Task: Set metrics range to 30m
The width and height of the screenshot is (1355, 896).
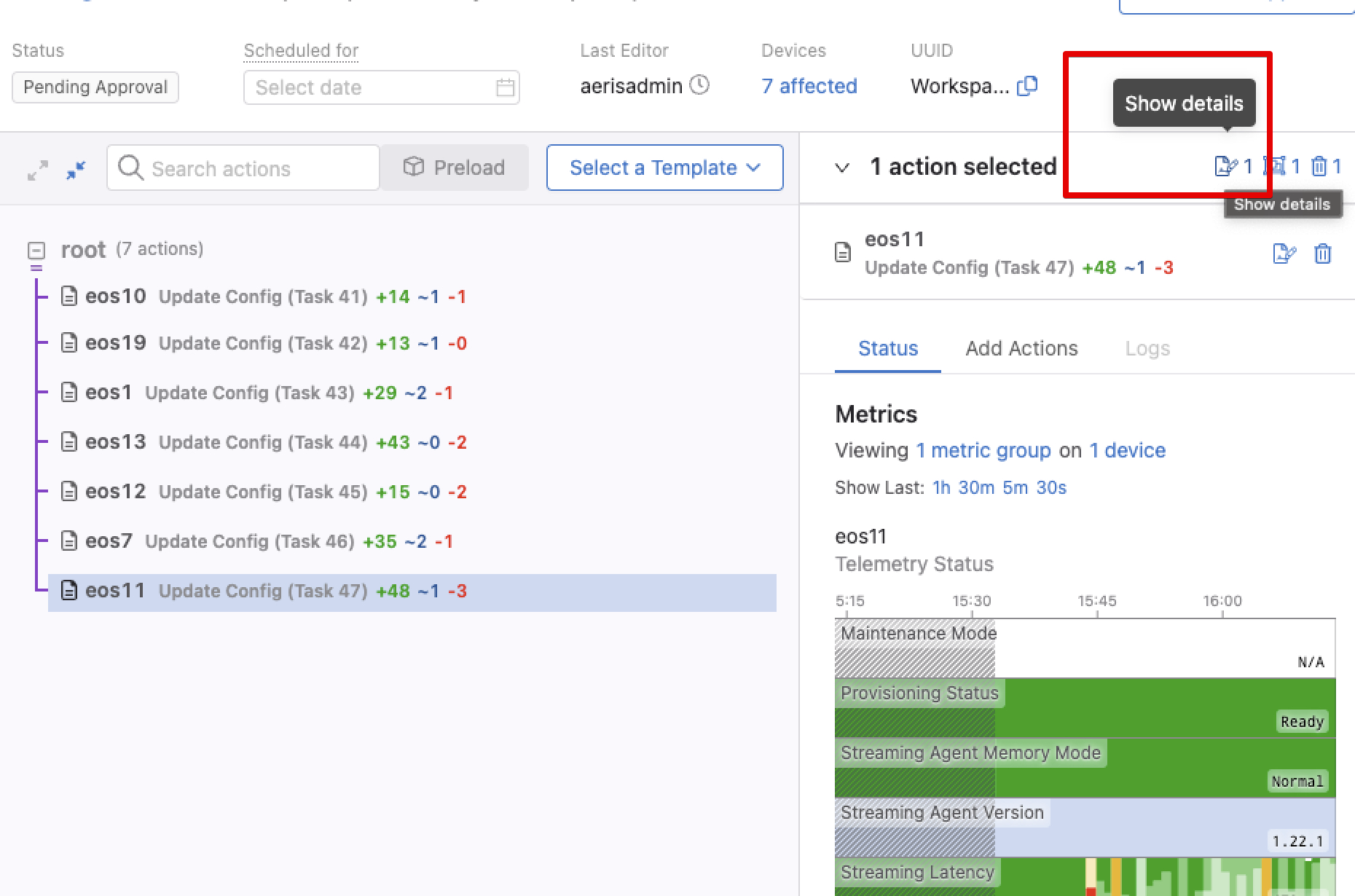Action: tap(975, 487)
